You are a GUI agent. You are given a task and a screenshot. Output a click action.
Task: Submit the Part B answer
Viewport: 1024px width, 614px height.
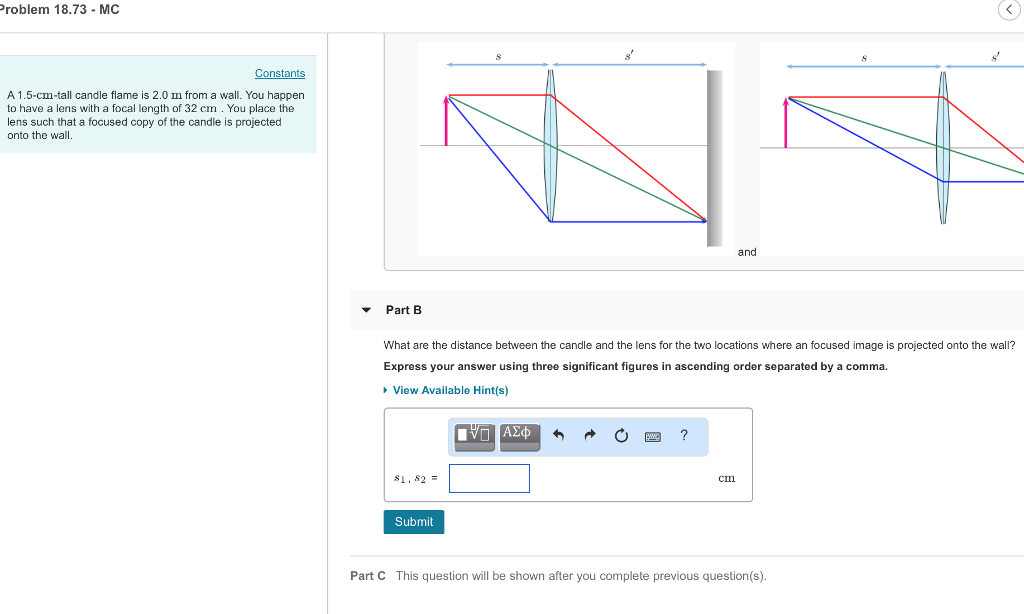(414, 522)
